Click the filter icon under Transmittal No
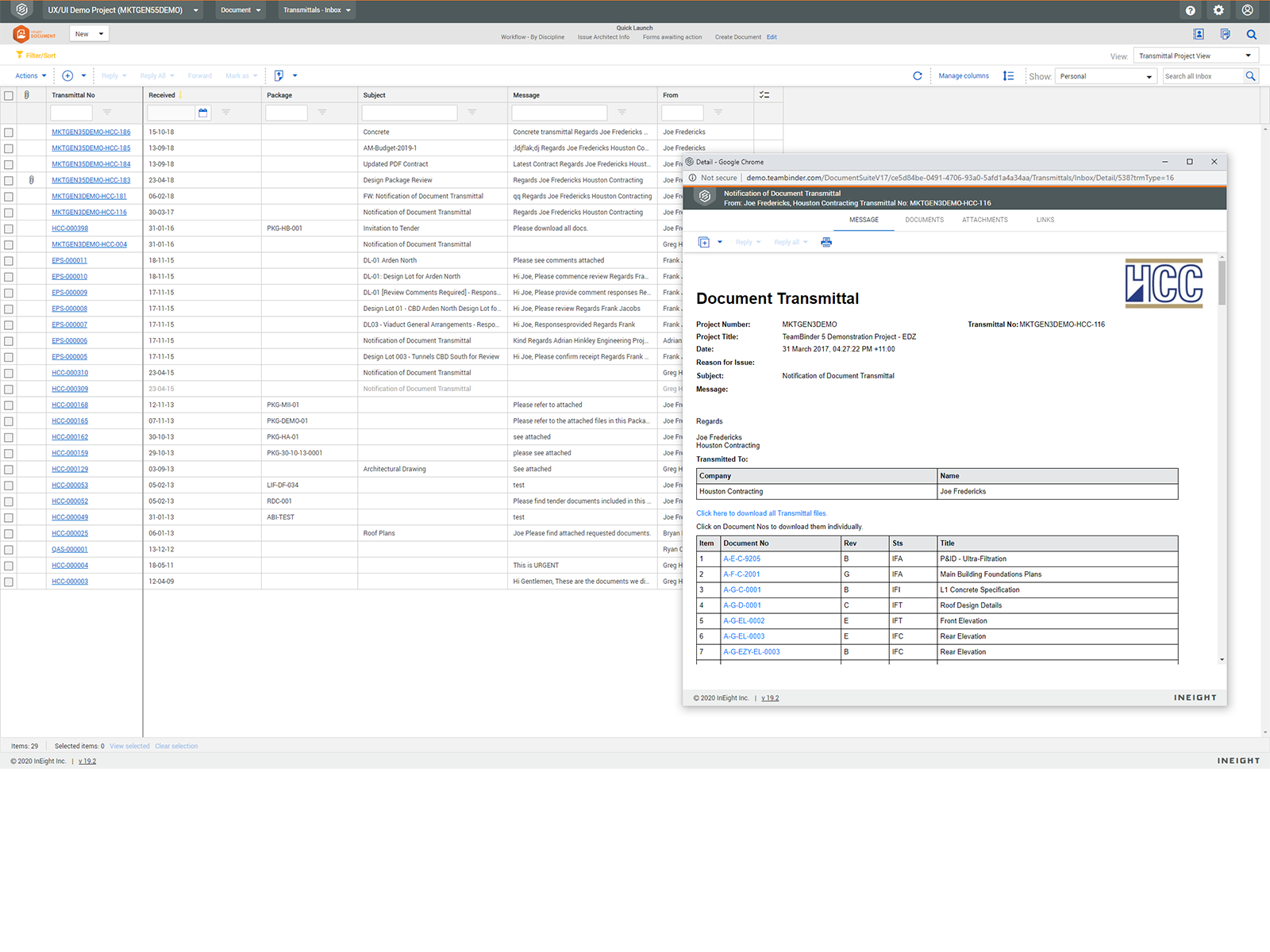 (x=107, y=113)
